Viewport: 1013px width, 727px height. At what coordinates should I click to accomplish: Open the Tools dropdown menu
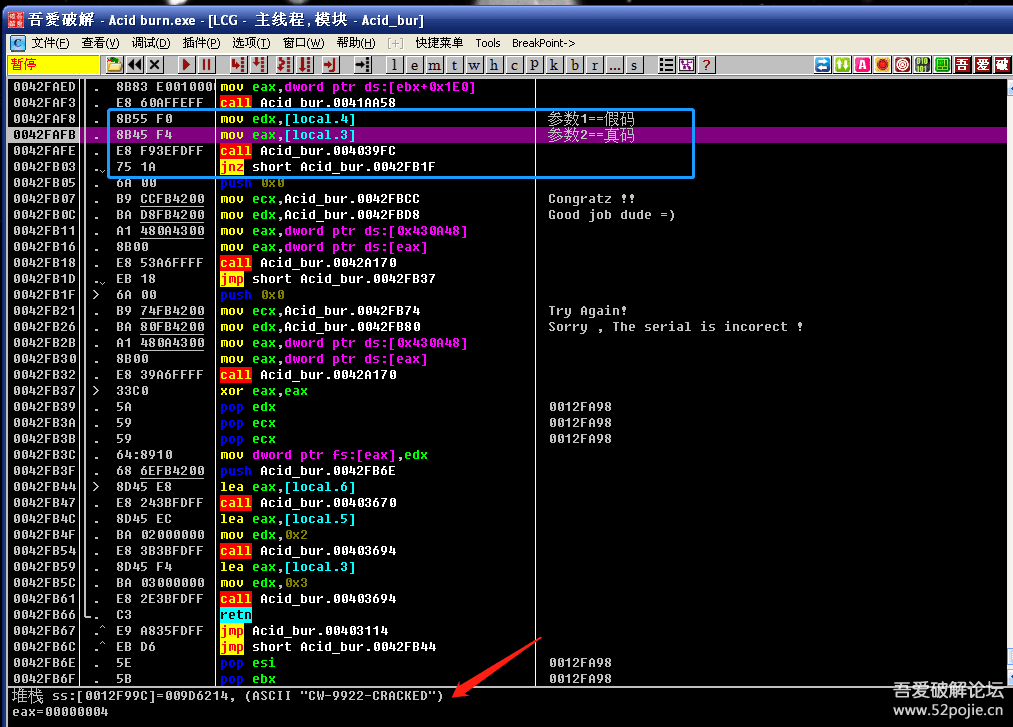[488, 43]
